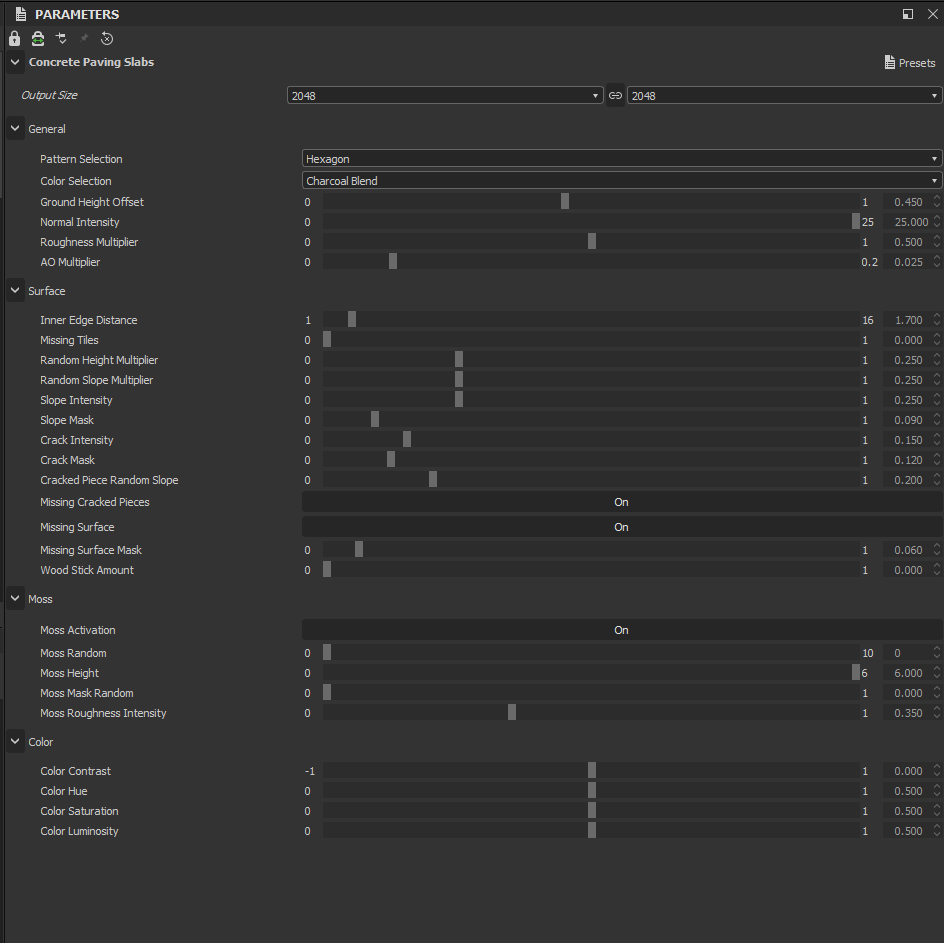Click the Moss Random value field
This screenshot has height=943, width=944.
(908, 653)
